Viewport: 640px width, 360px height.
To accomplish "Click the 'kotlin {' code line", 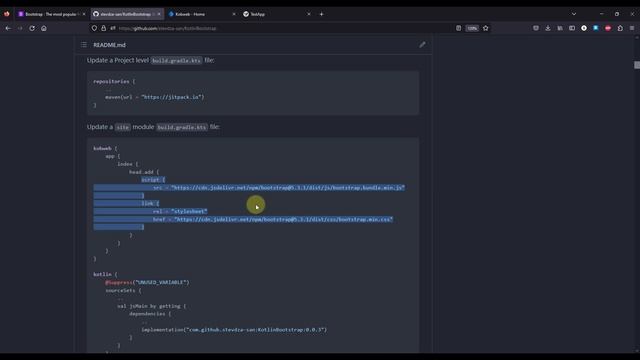I will click(x=105, y=274).
